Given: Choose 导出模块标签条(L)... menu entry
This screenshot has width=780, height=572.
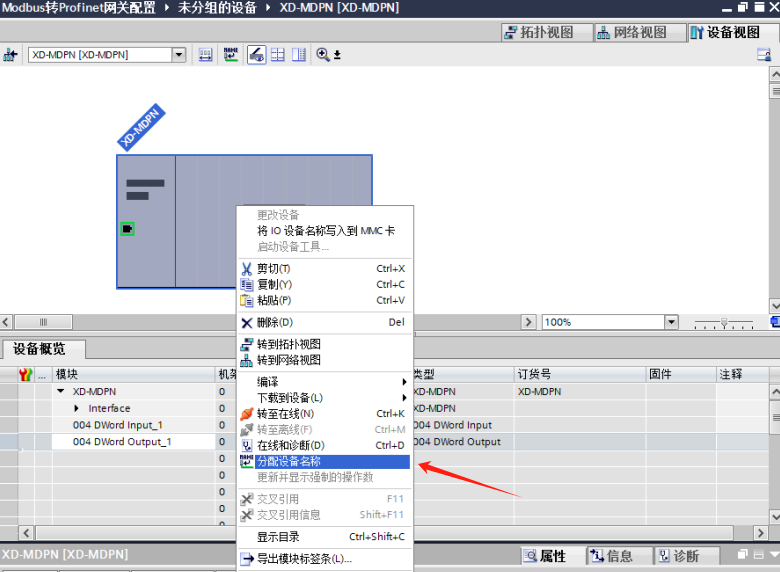Looking at the screenshot, I should (325, 559).
